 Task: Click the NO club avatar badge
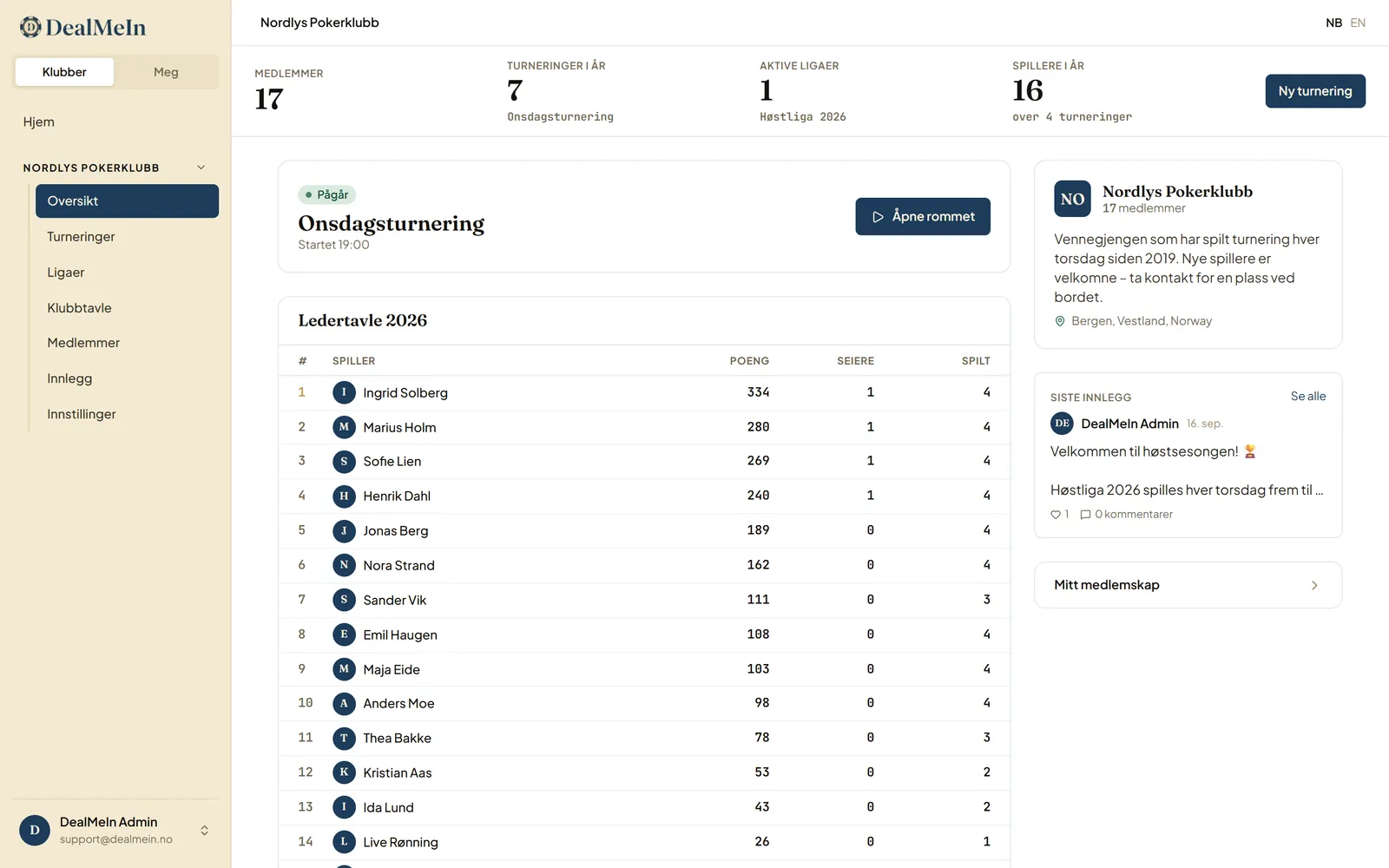pyautogui.click(x=1072, y=199)
